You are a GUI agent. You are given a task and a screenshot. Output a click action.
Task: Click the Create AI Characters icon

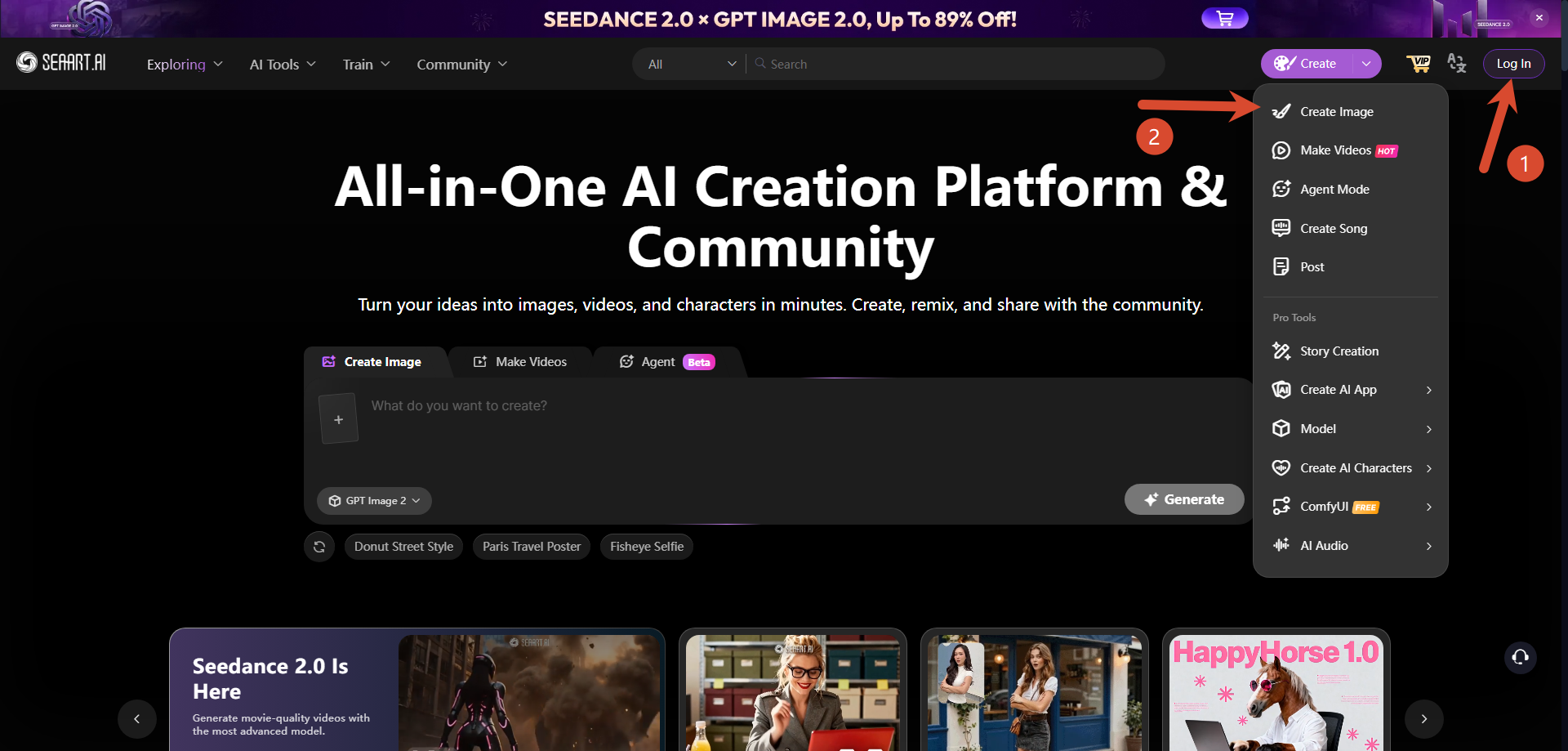1281,468
